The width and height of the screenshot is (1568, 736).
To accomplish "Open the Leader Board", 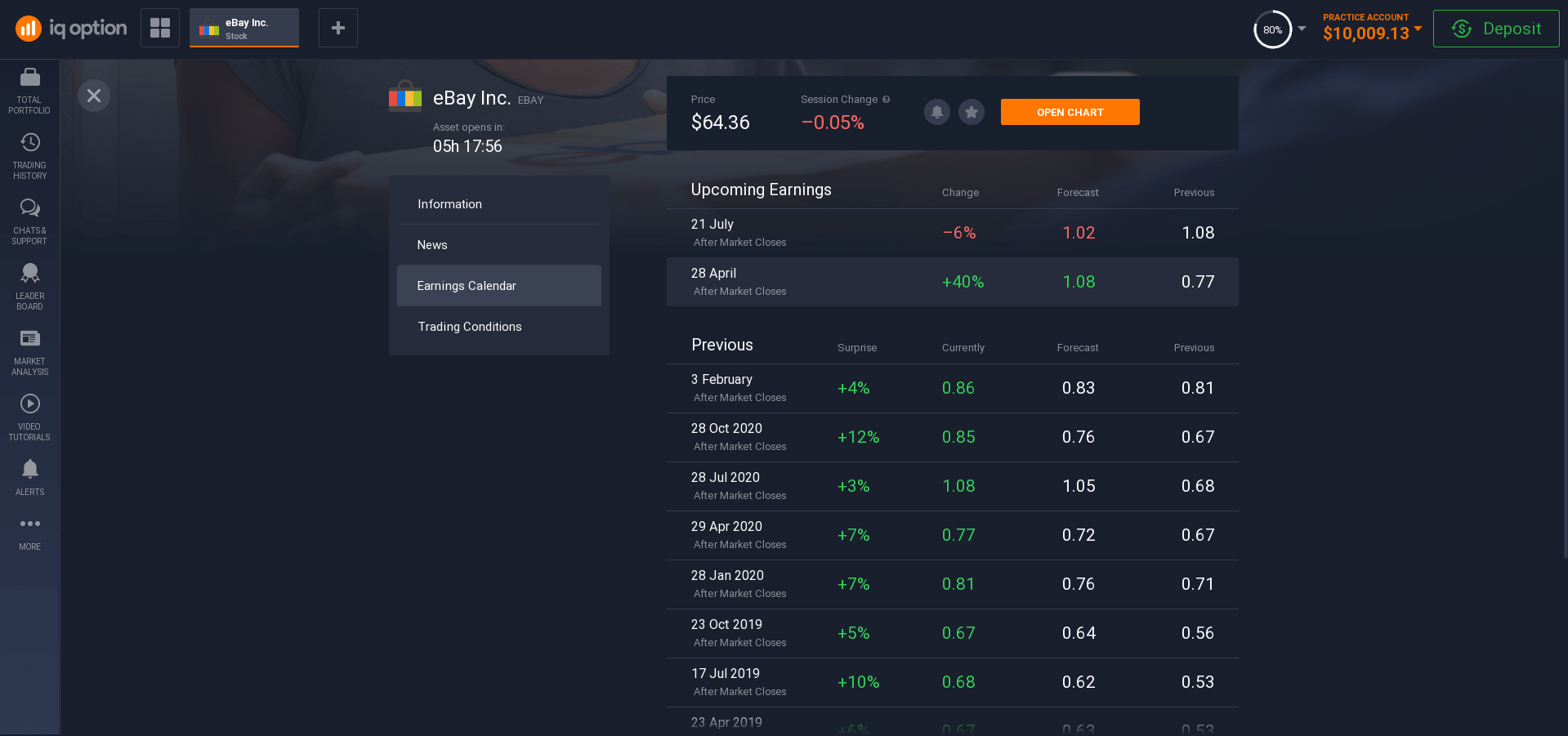I will point(29,287).
